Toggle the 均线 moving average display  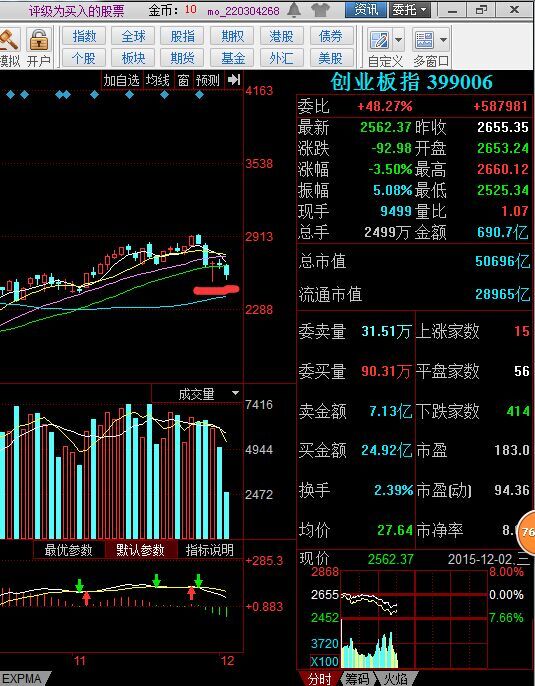click(157, 80)
